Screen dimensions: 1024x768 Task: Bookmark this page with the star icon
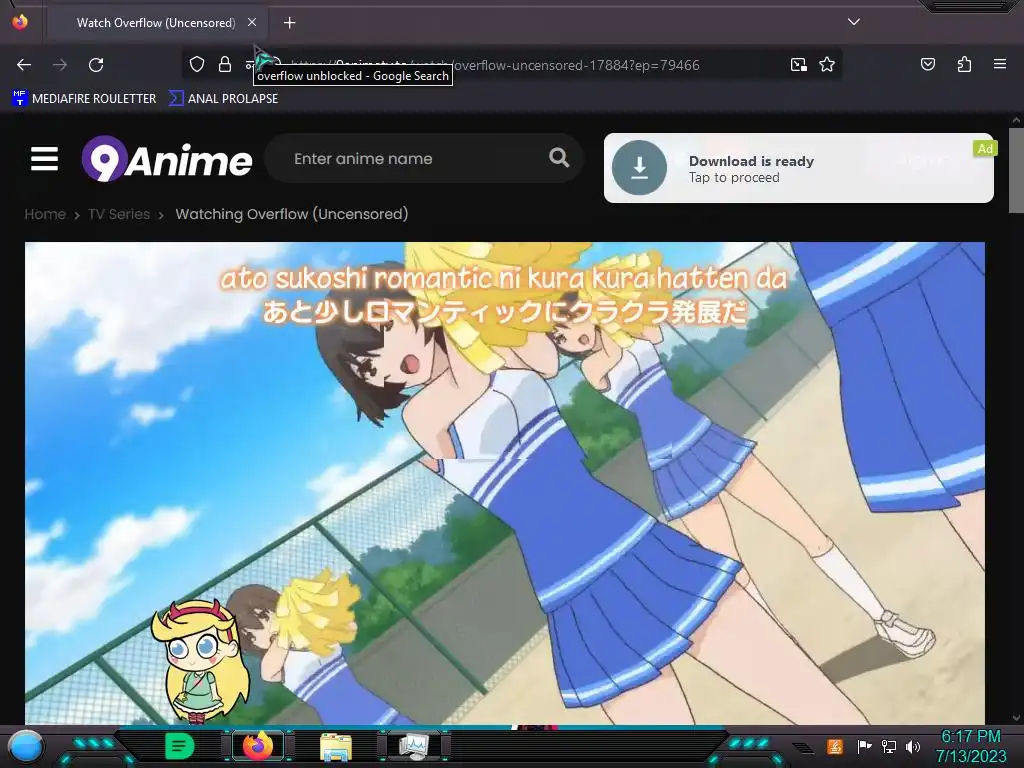coord(827,65)
